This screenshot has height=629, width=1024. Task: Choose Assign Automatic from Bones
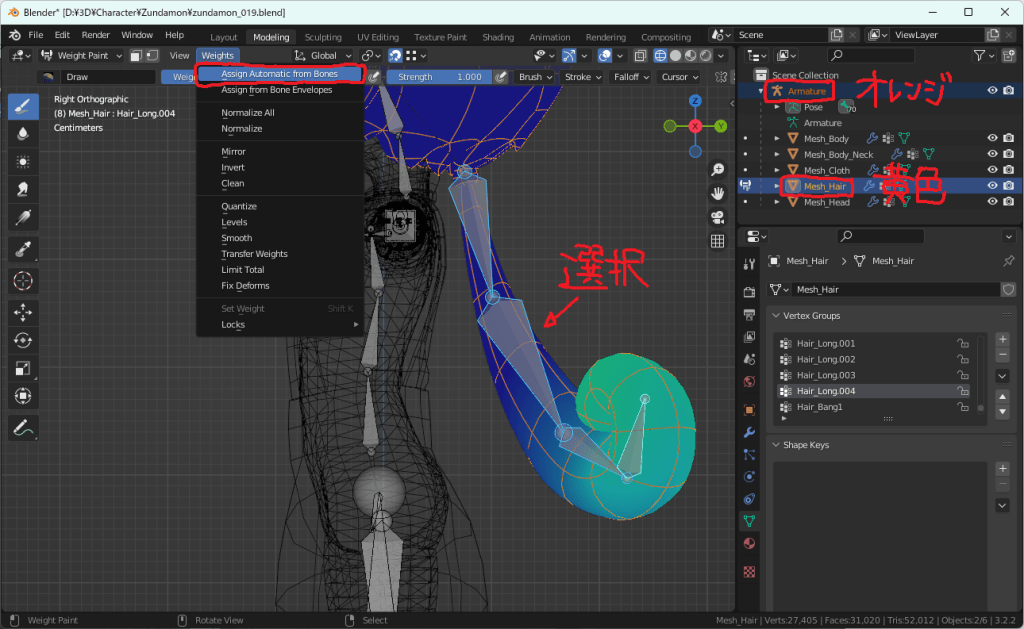279,74
